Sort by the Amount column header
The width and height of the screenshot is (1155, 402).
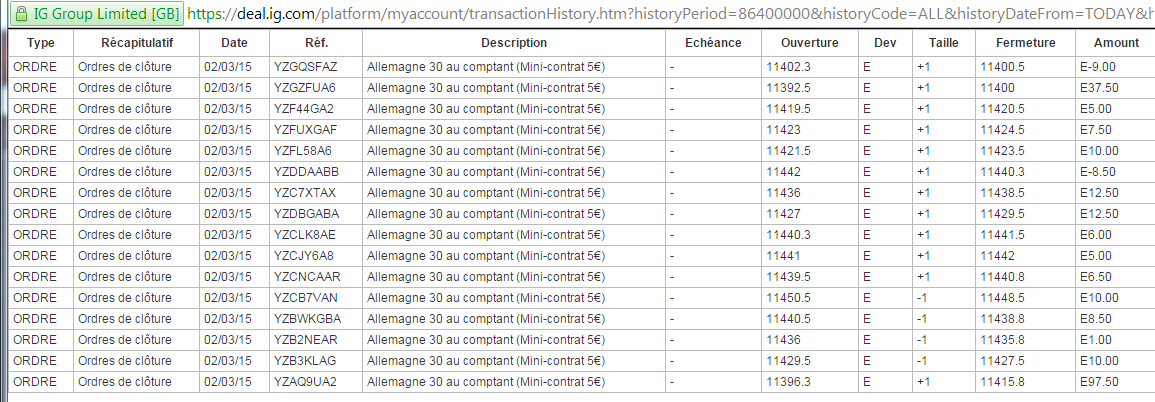click(1116, 43)
